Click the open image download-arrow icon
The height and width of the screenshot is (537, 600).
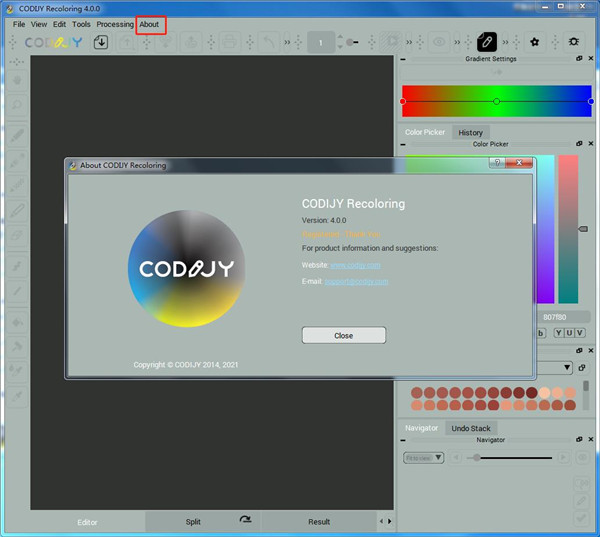pyautogui.click(x=101, y=42)
